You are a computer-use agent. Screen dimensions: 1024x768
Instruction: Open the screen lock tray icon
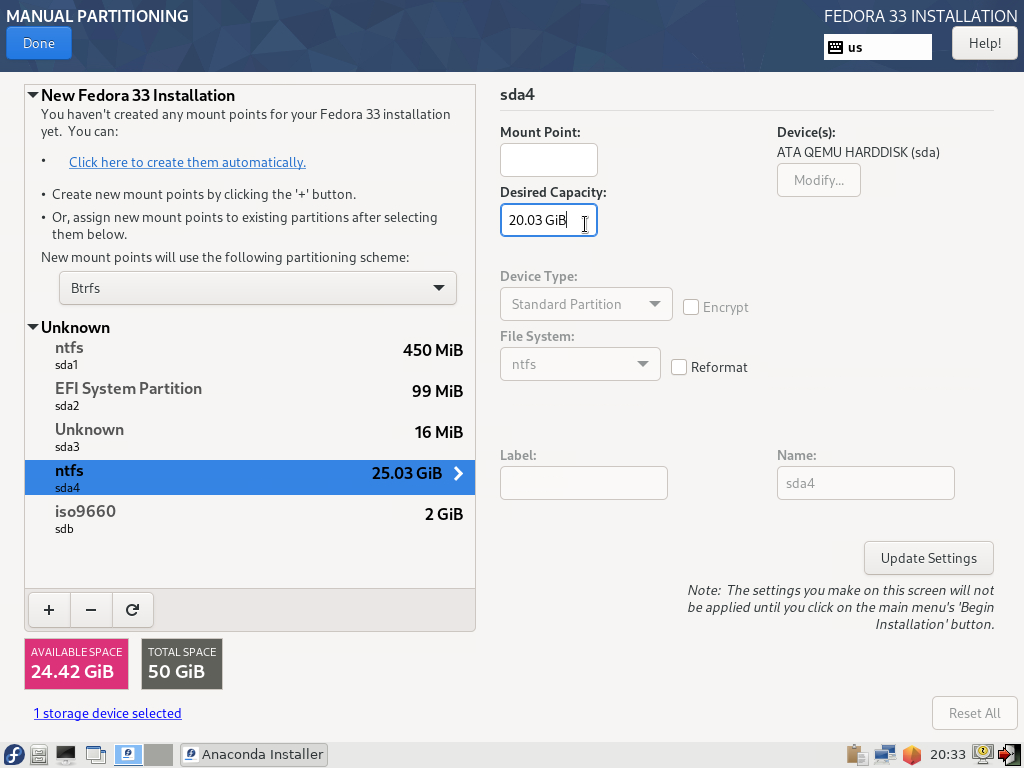point(983,755)
